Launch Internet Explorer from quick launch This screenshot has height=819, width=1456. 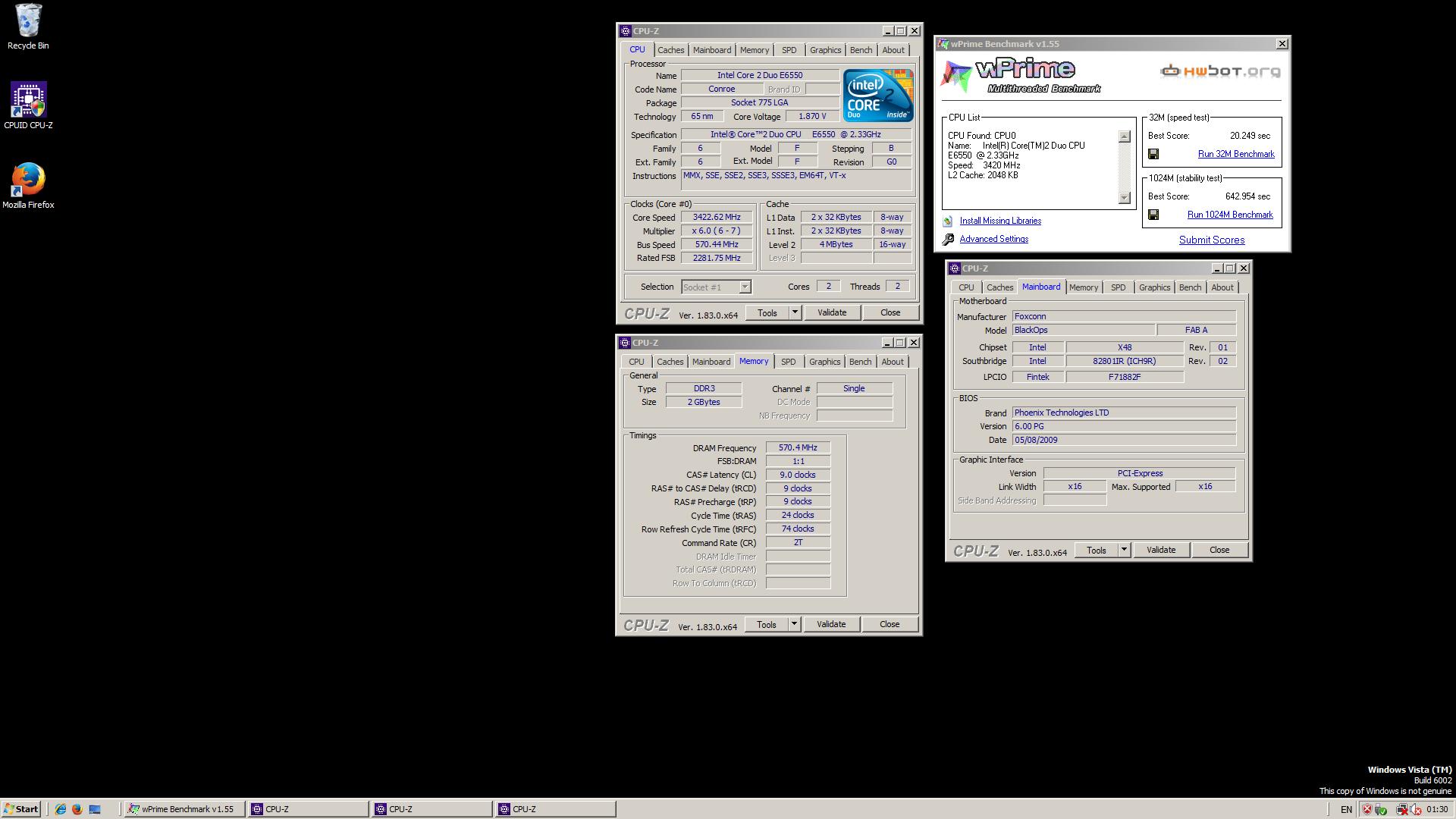point(60,809)
